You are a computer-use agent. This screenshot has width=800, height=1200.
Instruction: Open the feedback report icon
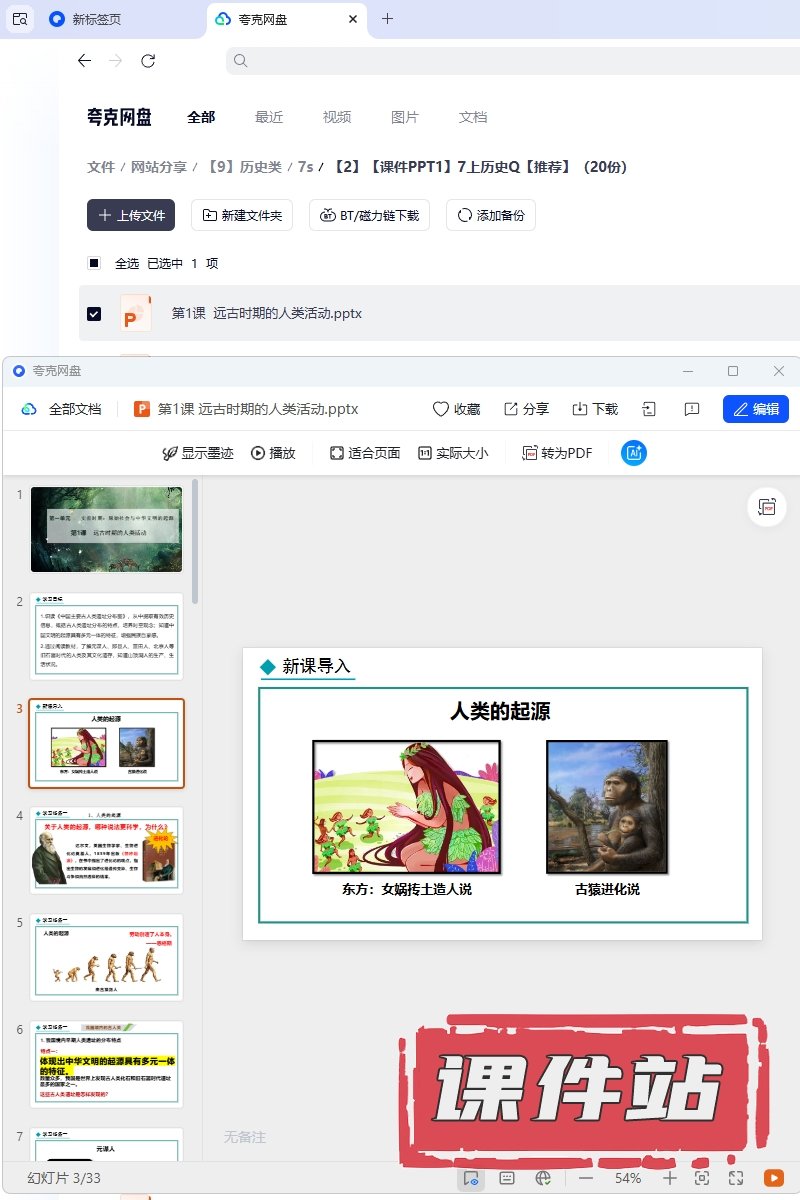(x=691, y=409)
